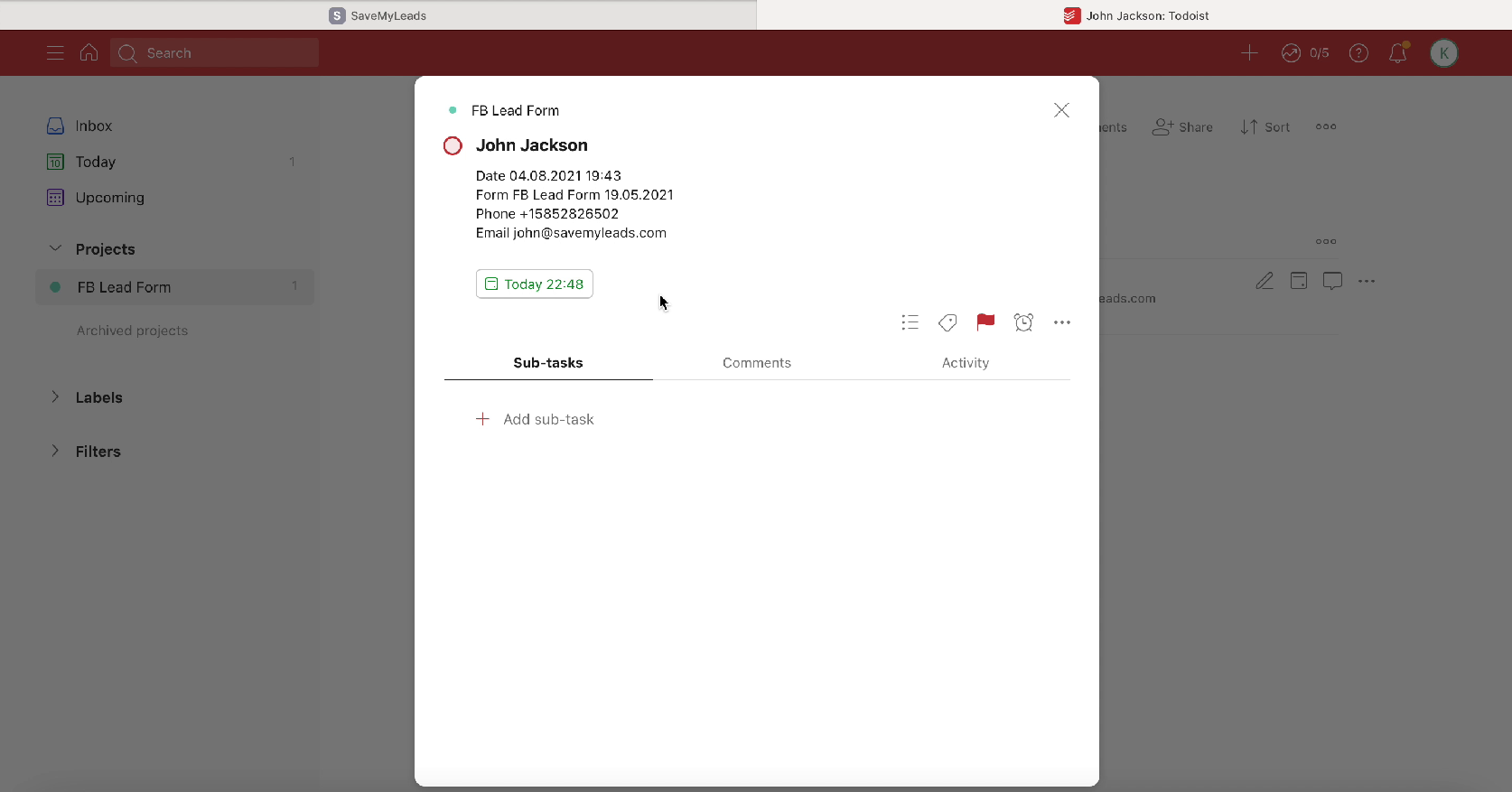Switch to the SaveMyLeads browser tab
The image size is (1512, 792).
378,15
